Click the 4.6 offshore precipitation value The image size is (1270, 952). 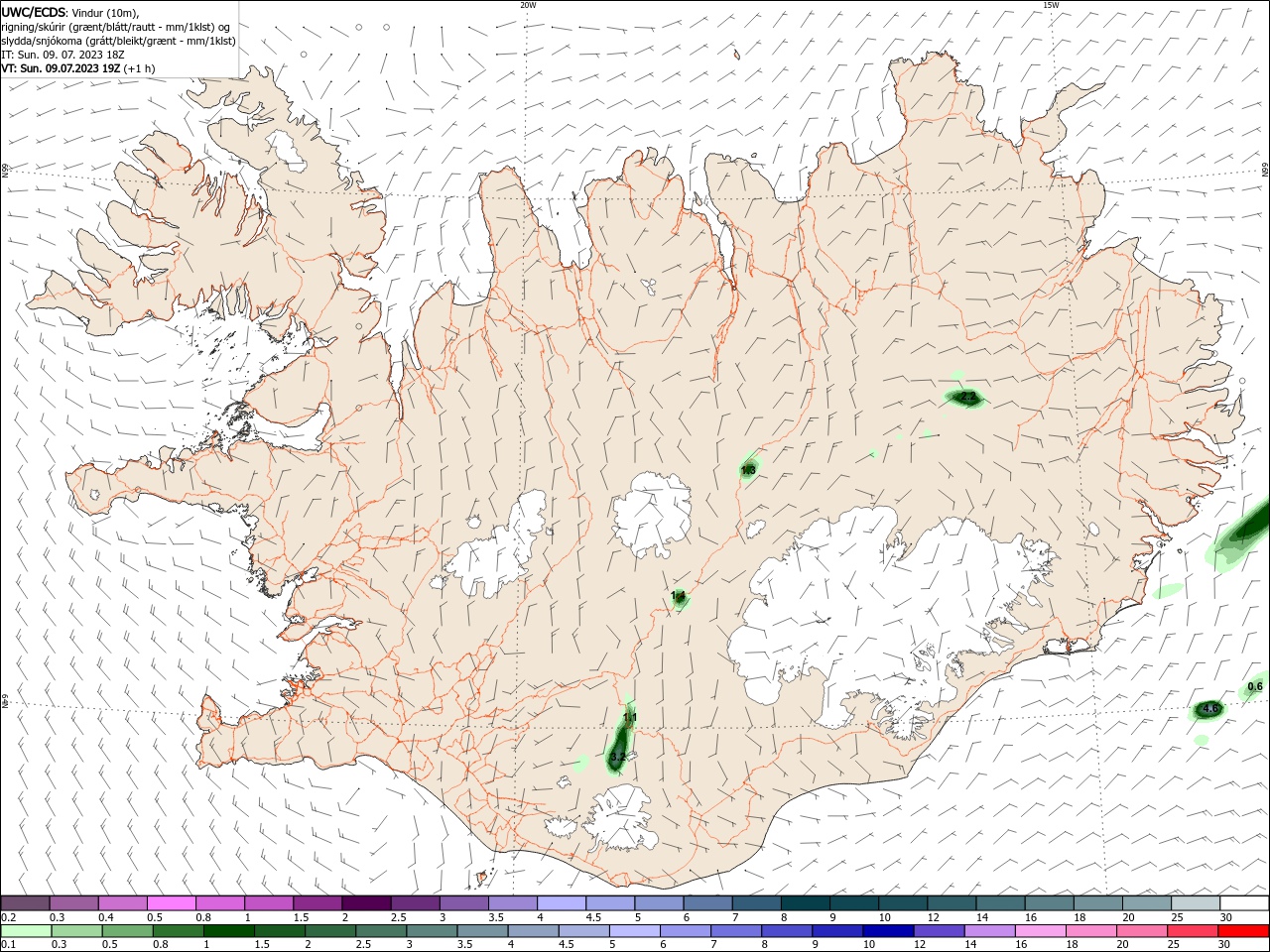pos(1209,708)
